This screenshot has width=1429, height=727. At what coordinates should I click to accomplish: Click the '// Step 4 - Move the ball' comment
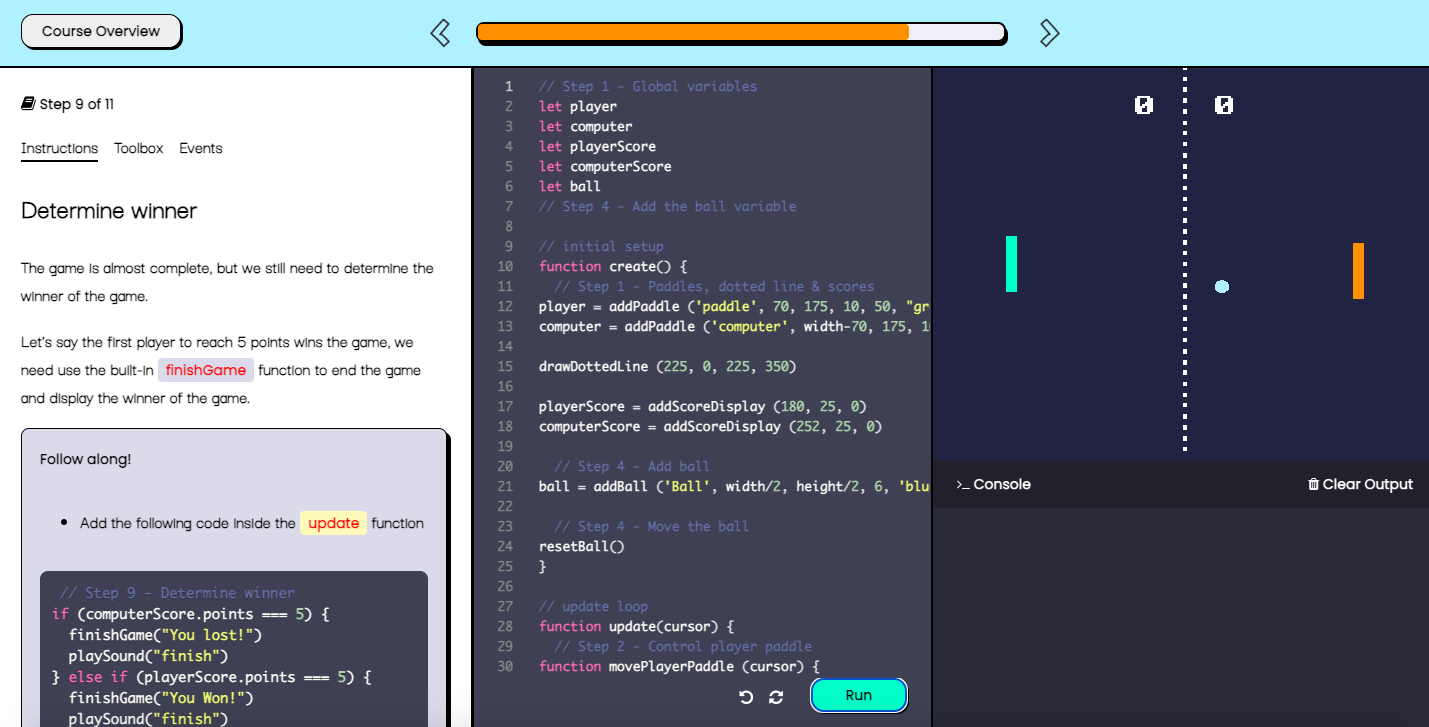coord(651,526)
